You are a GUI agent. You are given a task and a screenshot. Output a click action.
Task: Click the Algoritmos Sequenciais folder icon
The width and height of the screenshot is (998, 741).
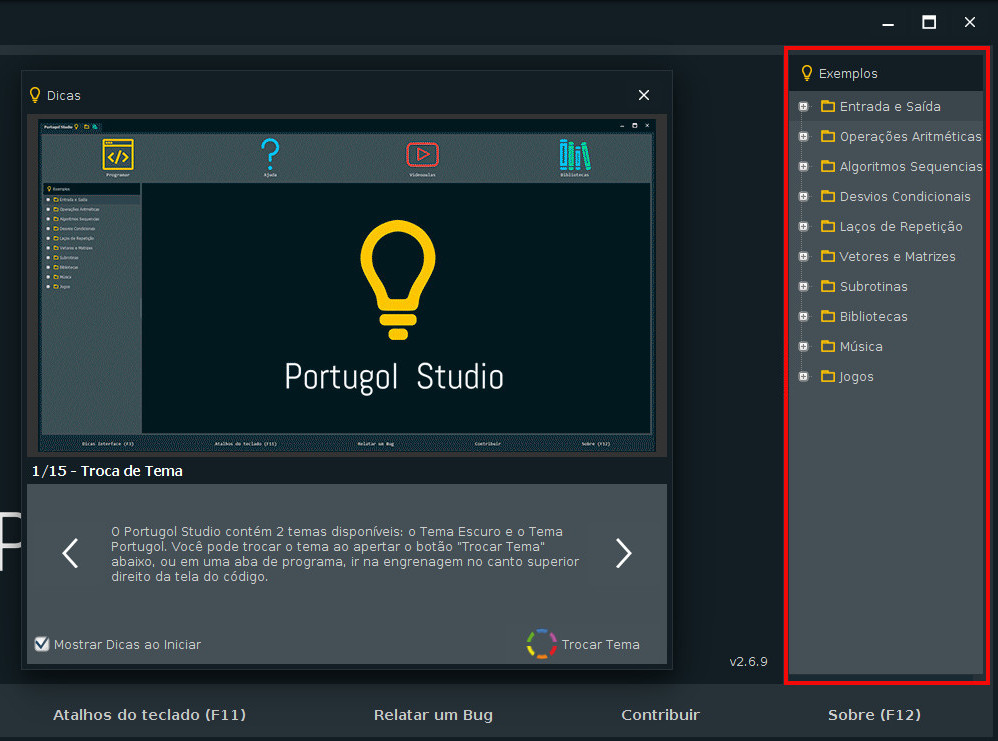pos(827,166)
